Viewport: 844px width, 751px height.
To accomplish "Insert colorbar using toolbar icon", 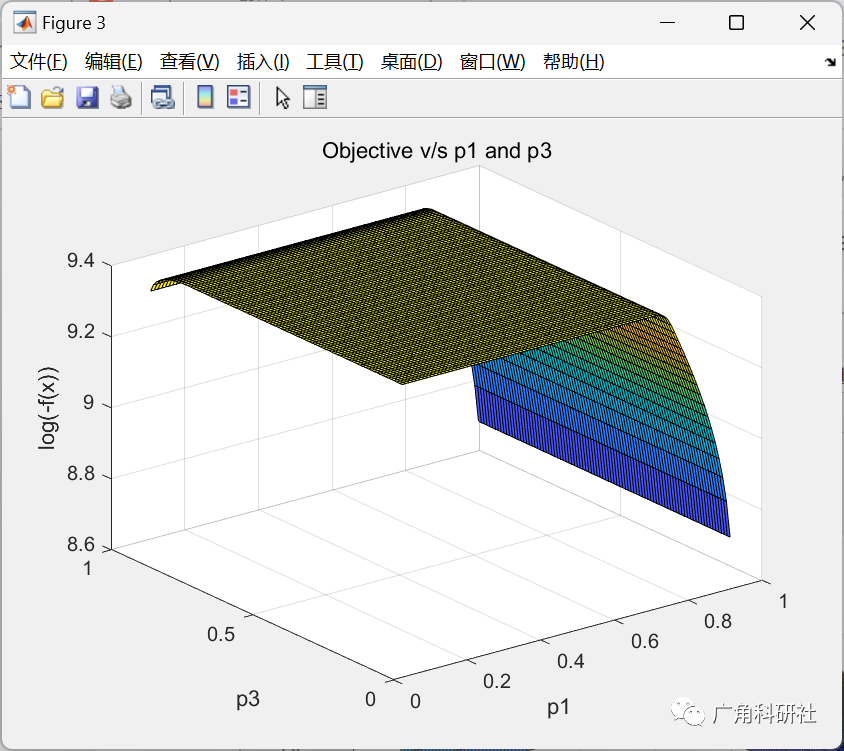I will (205, 98).
